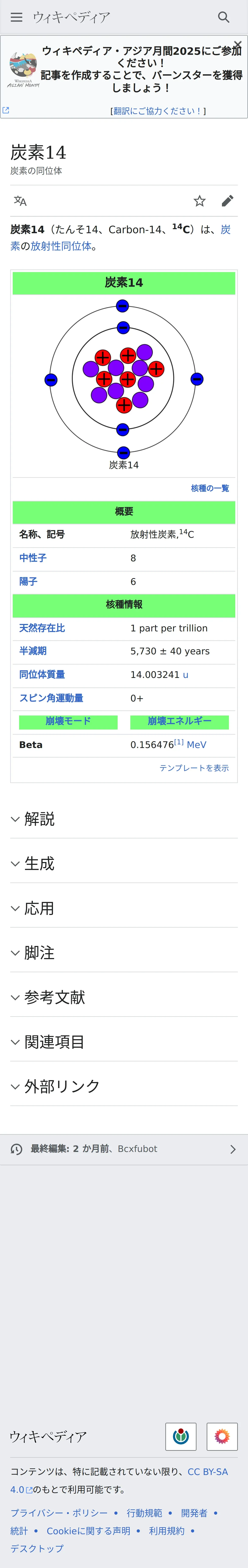
Task: Open the 最終編集 history bar
Action: 124,1149
